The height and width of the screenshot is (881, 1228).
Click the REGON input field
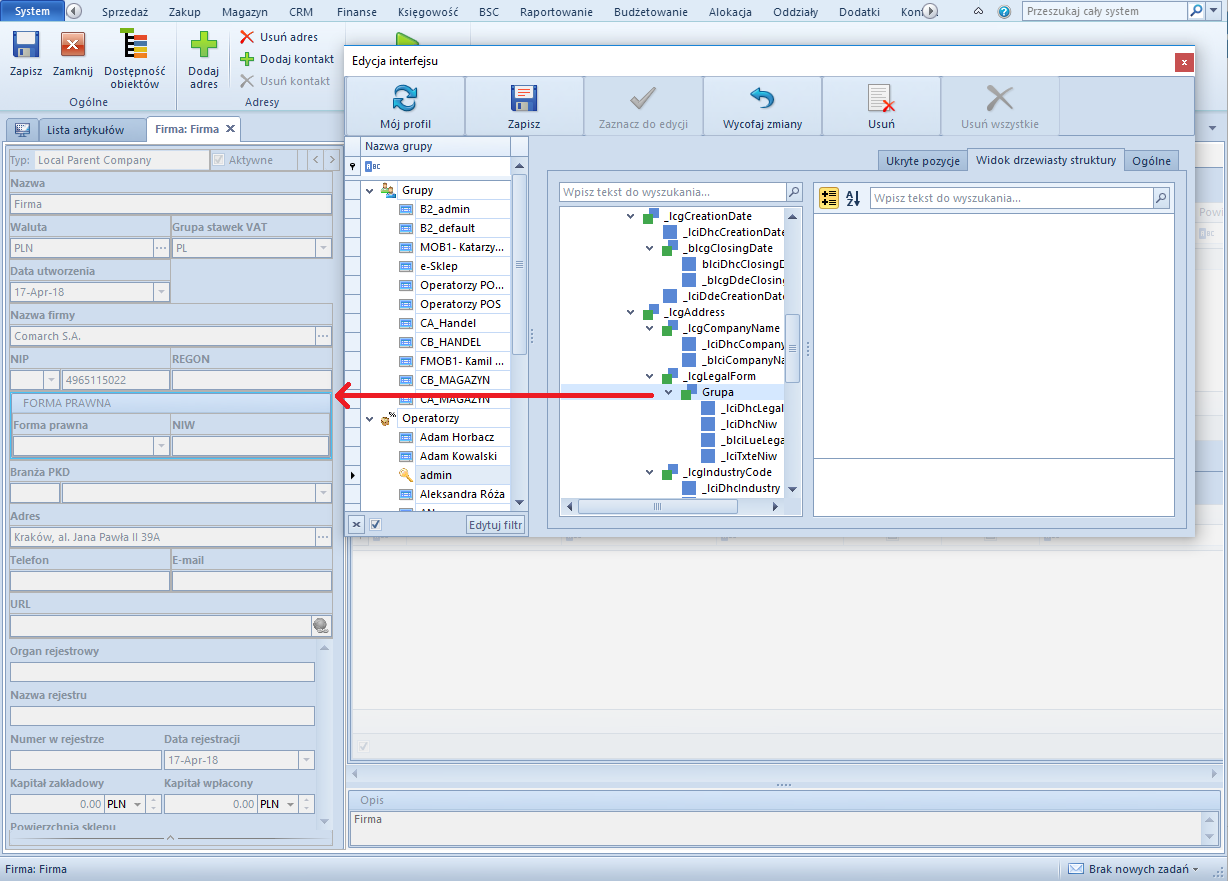coord(251,380)
